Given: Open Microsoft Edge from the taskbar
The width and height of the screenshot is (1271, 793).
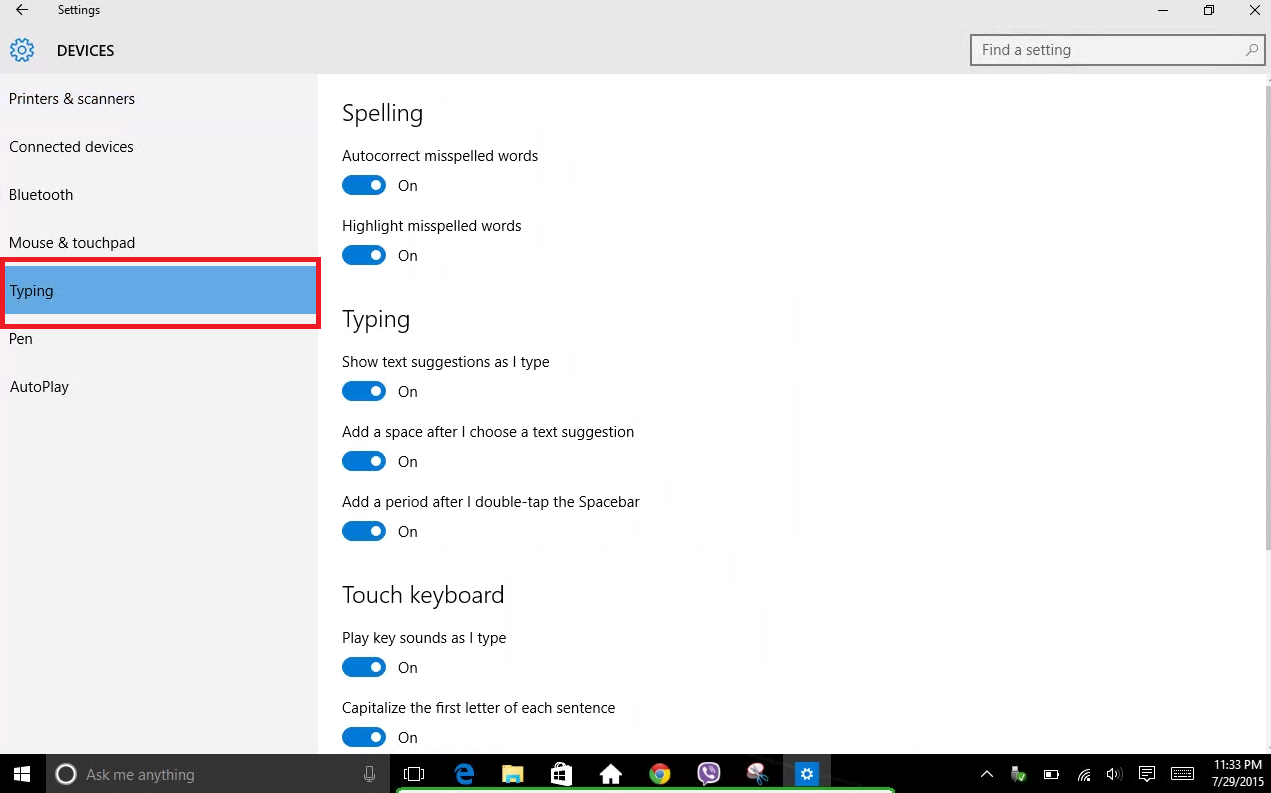Looking at the screenshot, I should (x=464, y=773).
